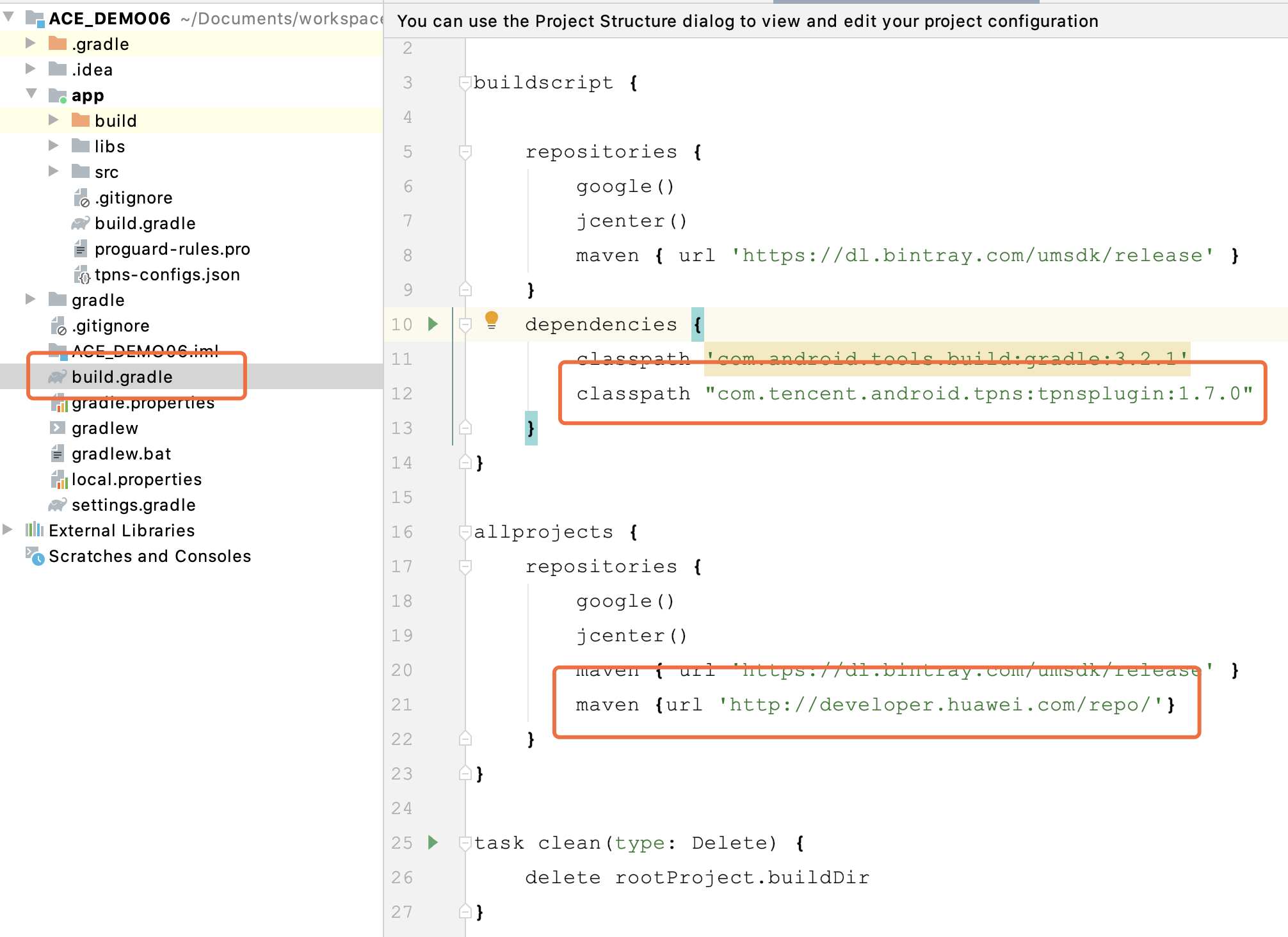
Task: Collapse the app module folder
Action: coord(31,94)
